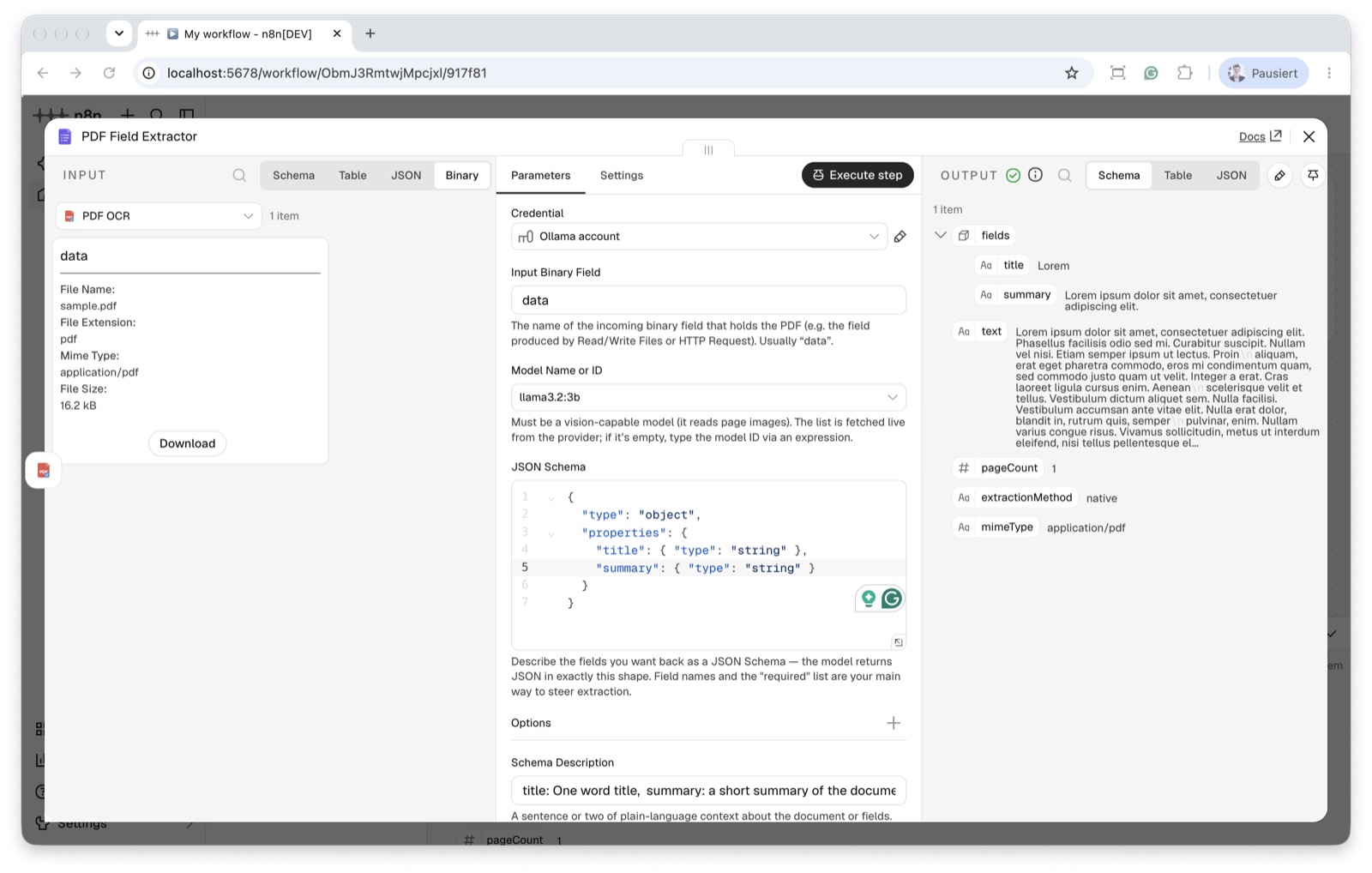
Task: Click the Schema Description input field
Action: (x=708, y=791)
